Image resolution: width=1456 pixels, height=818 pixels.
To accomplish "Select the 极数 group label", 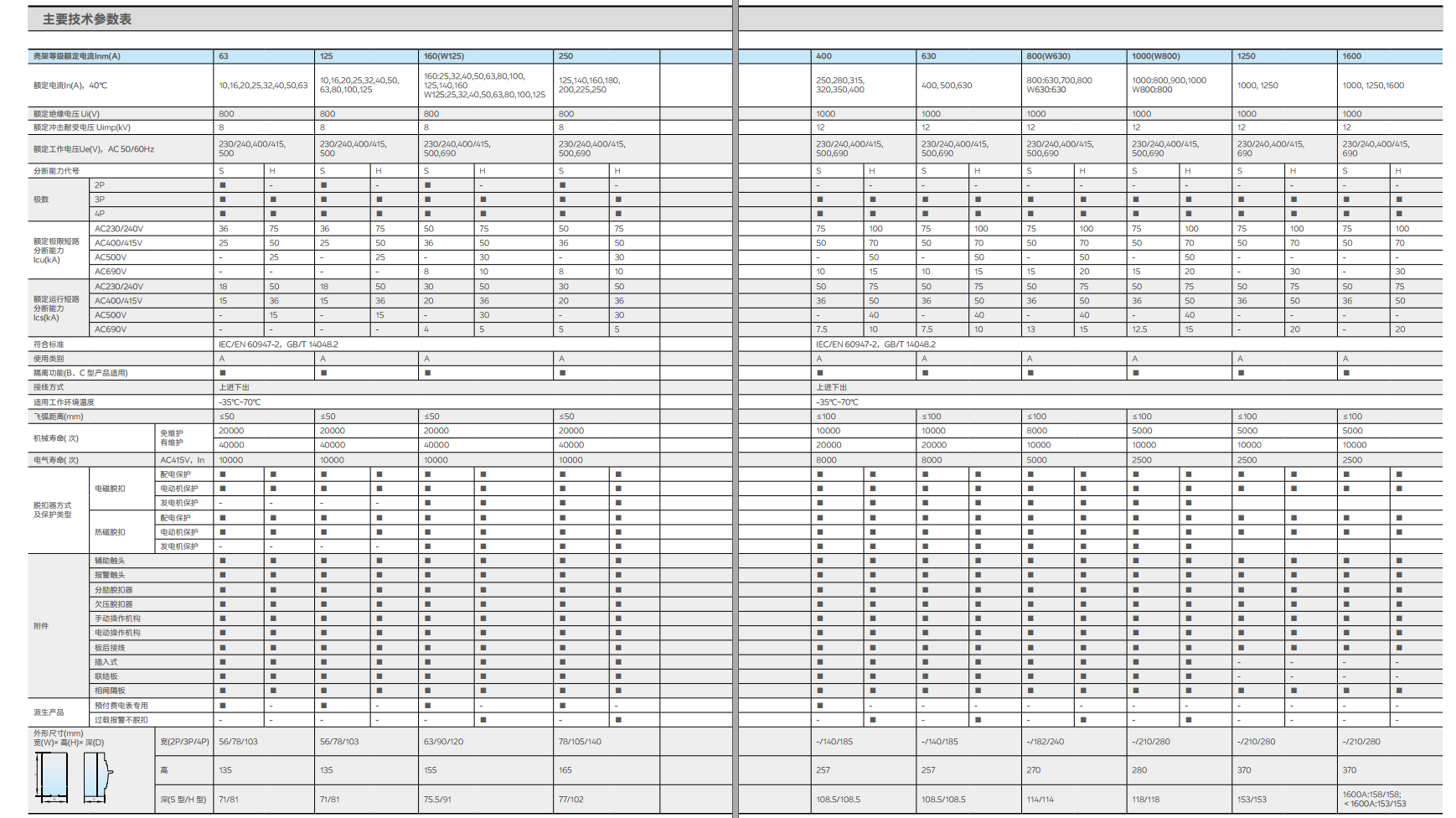I will [41, 199].
